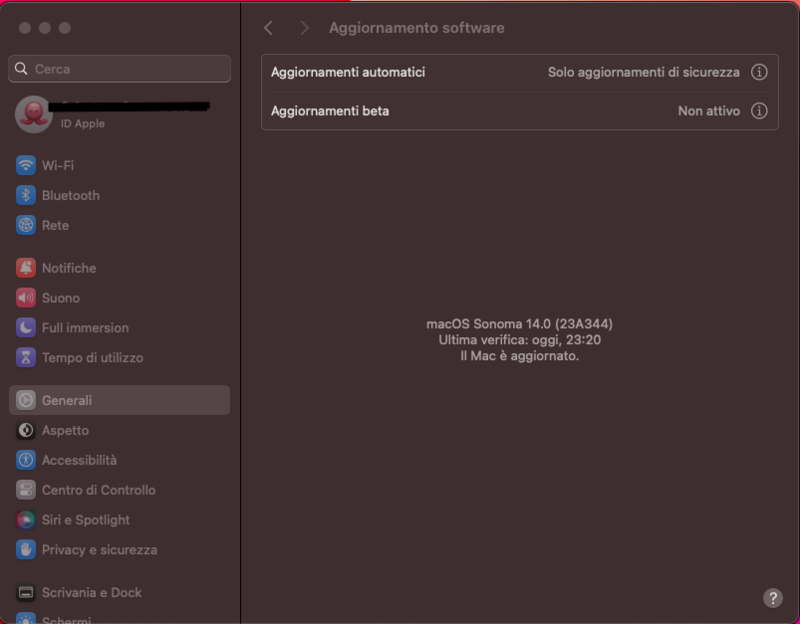Image resolution: width=800 pixels, height=624 pixels.
Task: Click the Aspetto icon
Action: [26, 430]
